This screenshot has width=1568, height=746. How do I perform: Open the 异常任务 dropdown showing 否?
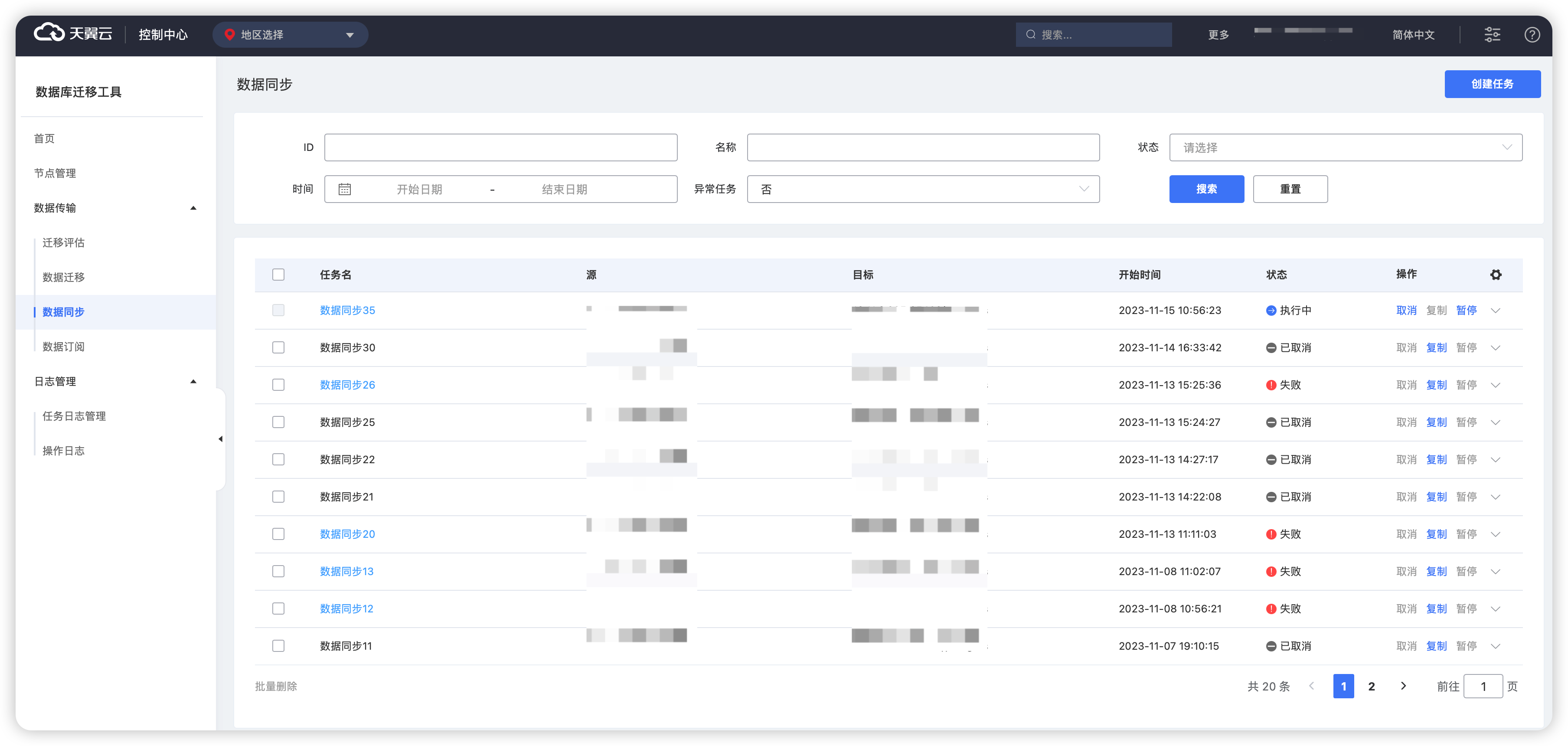(x=923, y=190)
